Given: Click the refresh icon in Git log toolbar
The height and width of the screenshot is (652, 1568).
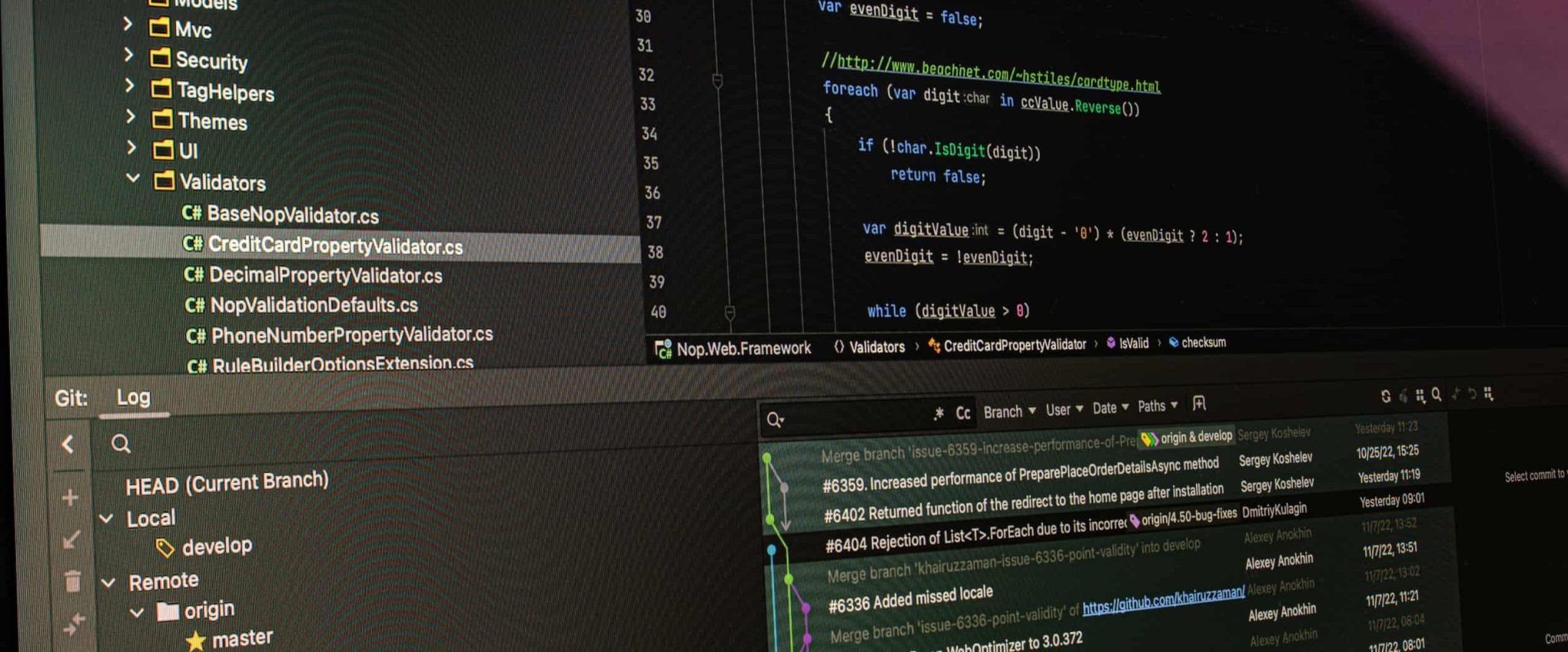Looking at the screenshot, I should [x=1385, y=396].
